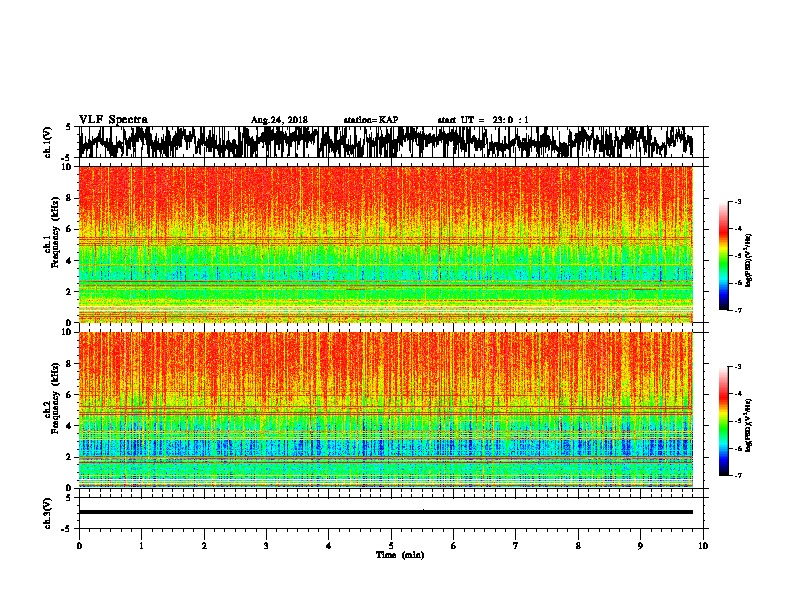Click the "10" kHz tick on ch.2 spectrogram

tap(68, 332)
